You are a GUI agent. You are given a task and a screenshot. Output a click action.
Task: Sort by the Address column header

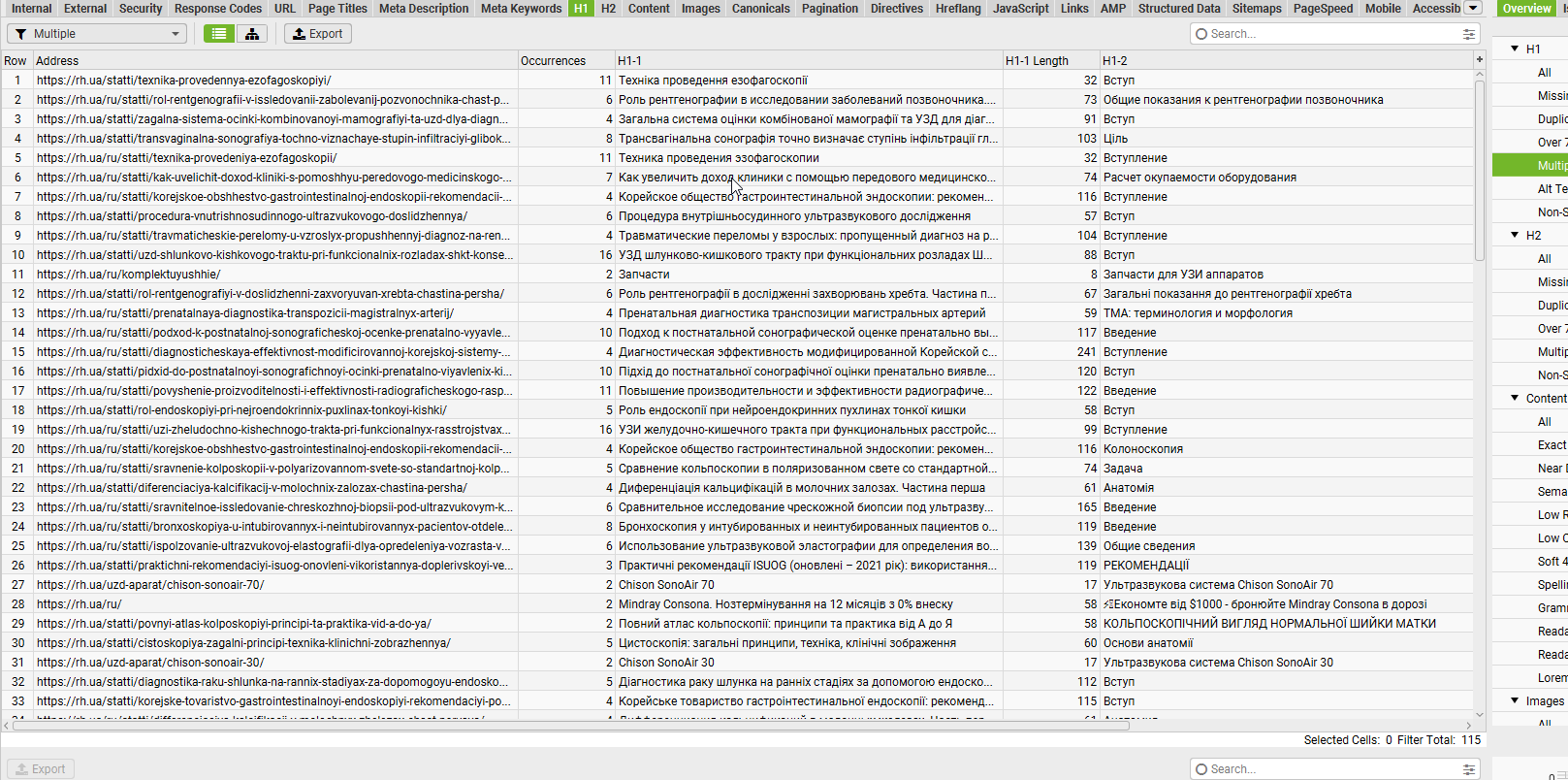(x=275, y=60)
